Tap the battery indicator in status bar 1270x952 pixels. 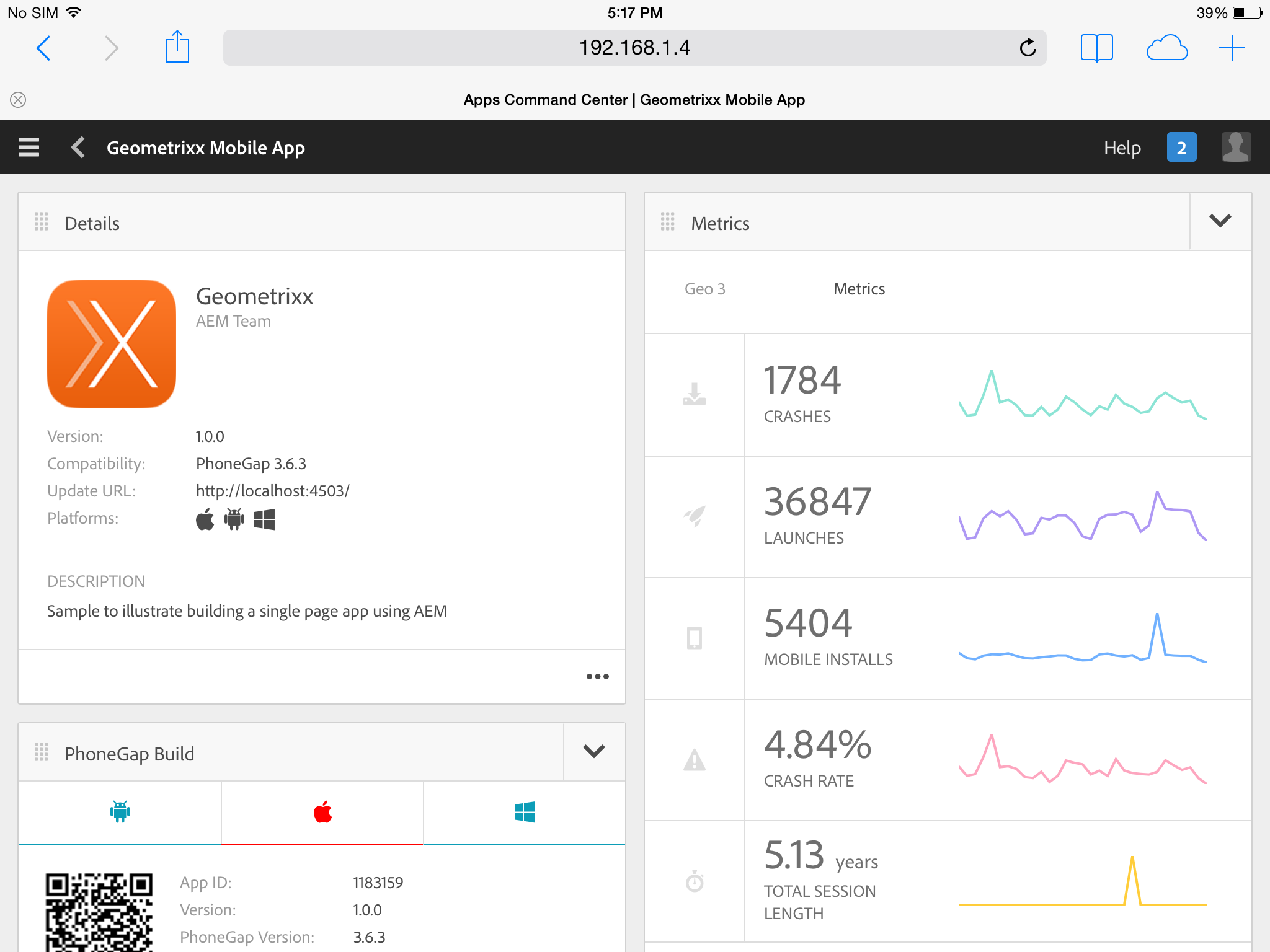[x=1248, y=12]
